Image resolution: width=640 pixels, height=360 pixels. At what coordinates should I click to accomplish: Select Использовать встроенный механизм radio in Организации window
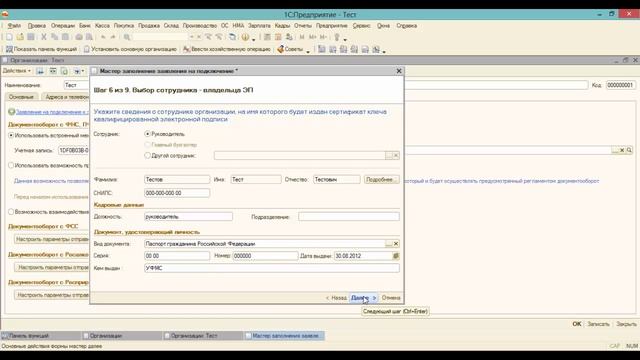click(11, 135)
